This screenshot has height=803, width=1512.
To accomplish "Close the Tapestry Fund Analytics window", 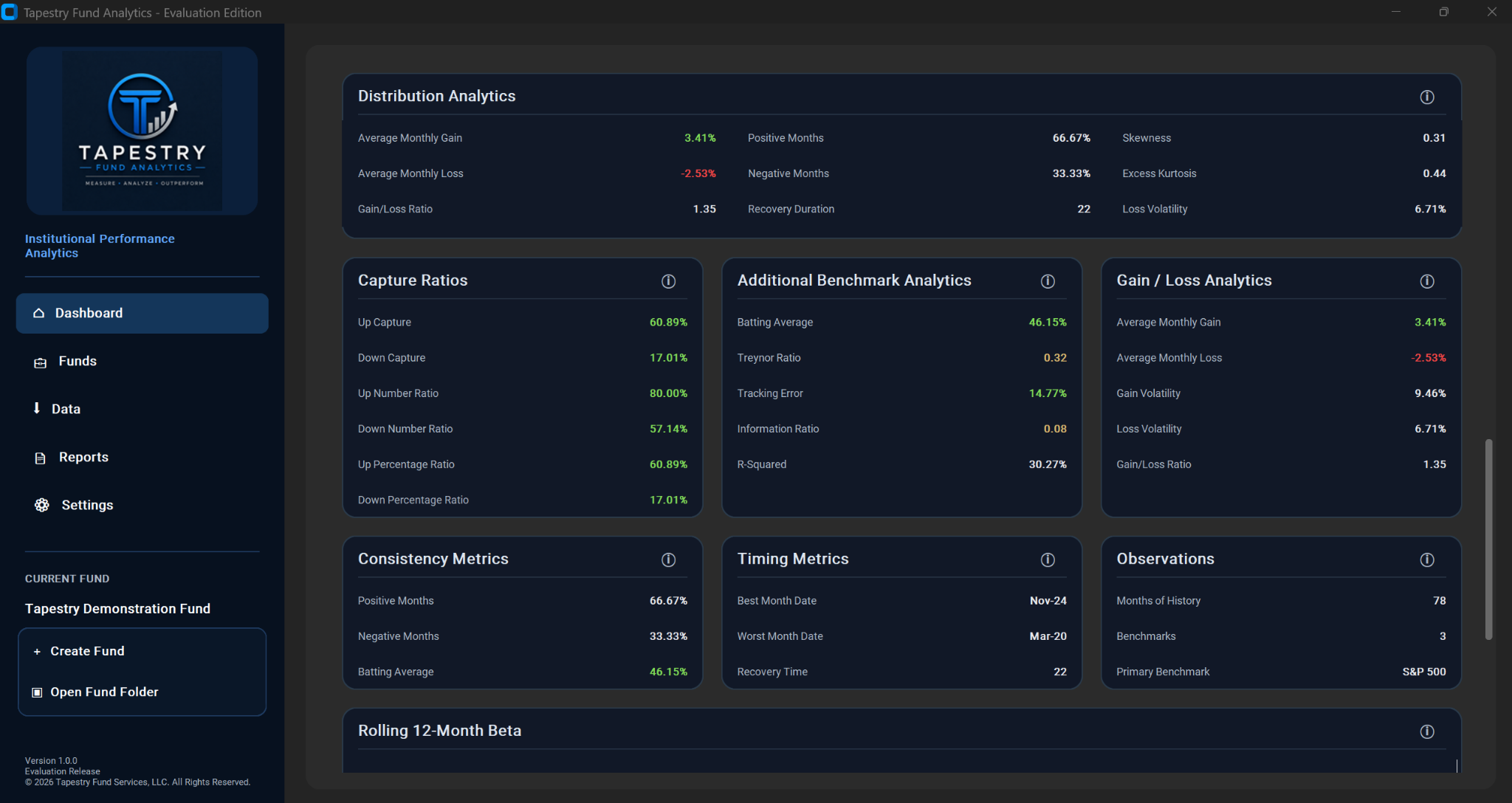I will pyautogui.click(x=1491, y=12).
